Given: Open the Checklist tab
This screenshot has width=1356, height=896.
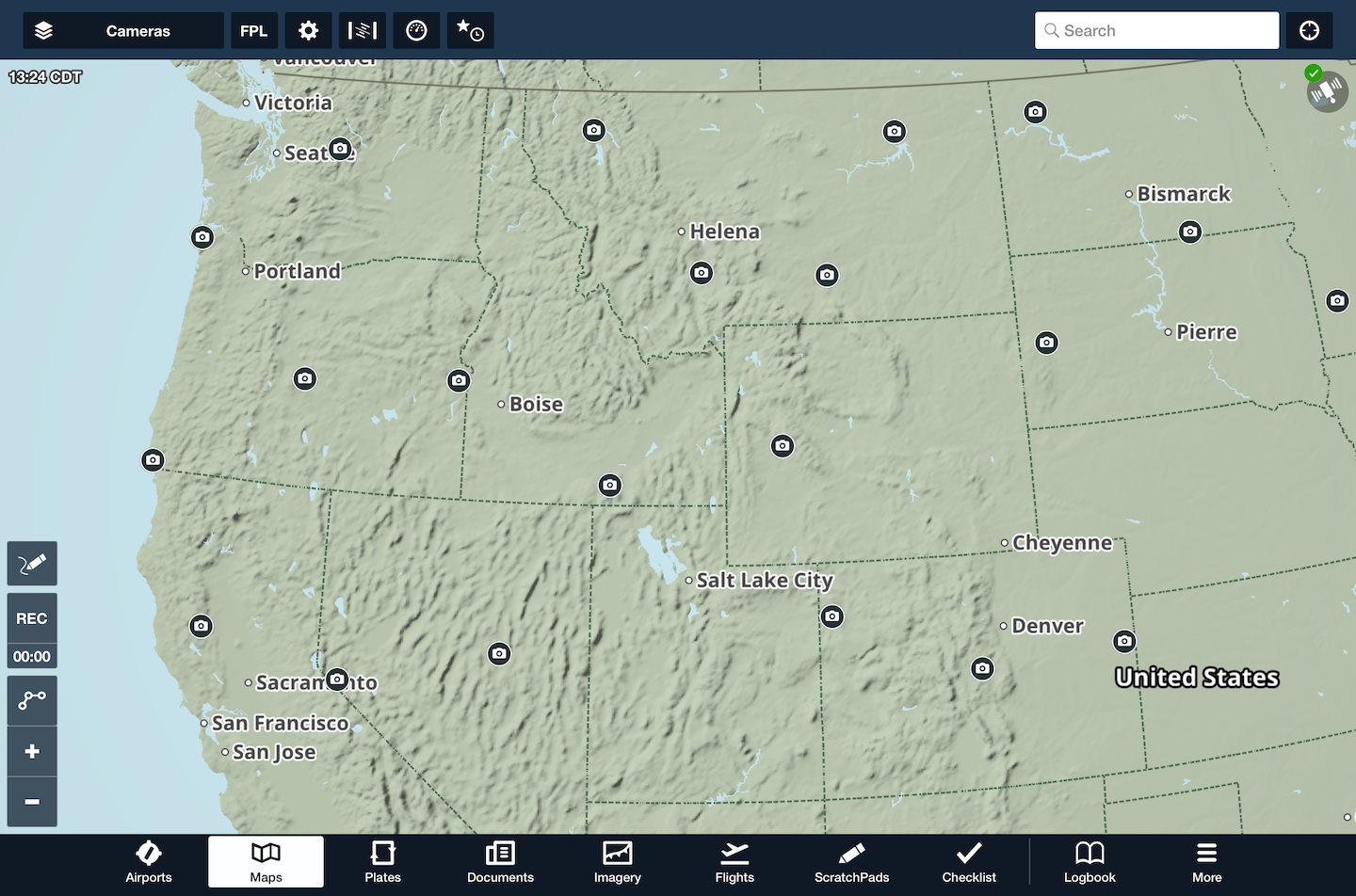Looking at the screenshot, I should [x=969, y=862].
